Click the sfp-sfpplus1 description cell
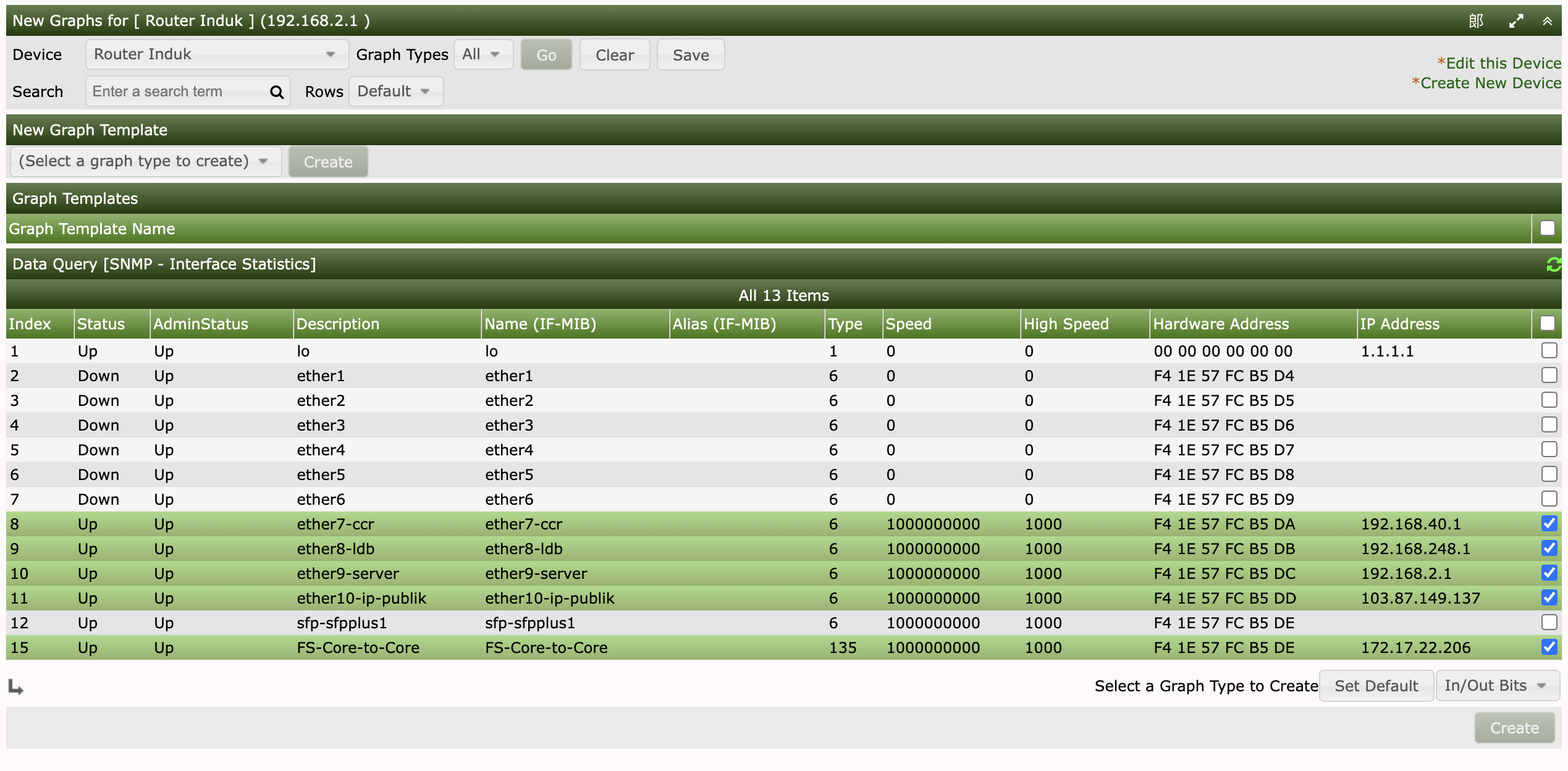Image resolution: width=1568 pixels, height=771 pixels. point(342,623)
